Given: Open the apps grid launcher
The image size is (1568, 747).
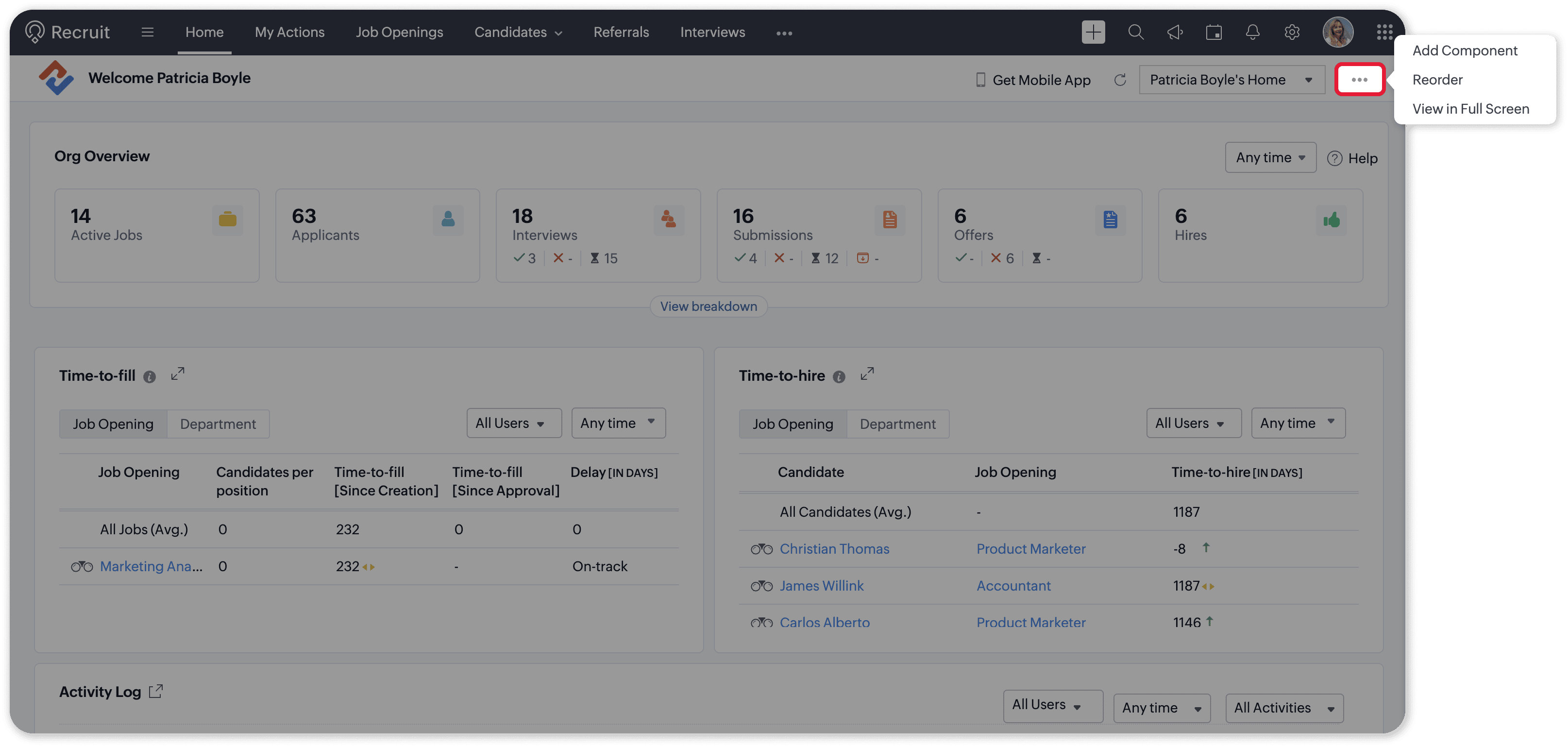Looking at the screenshot, I should pos(1384,32).
